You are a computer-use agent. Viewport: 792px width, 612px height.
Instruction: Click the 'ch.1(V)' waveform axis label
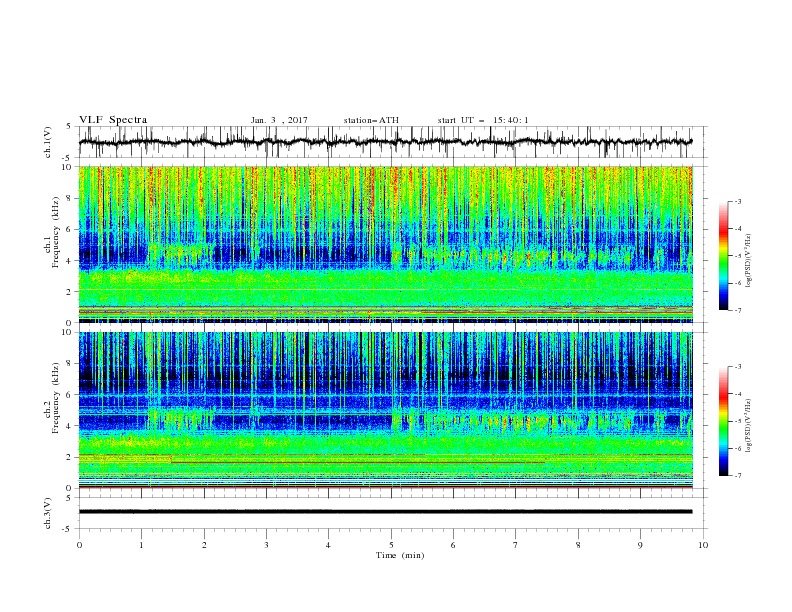[48, 142]
